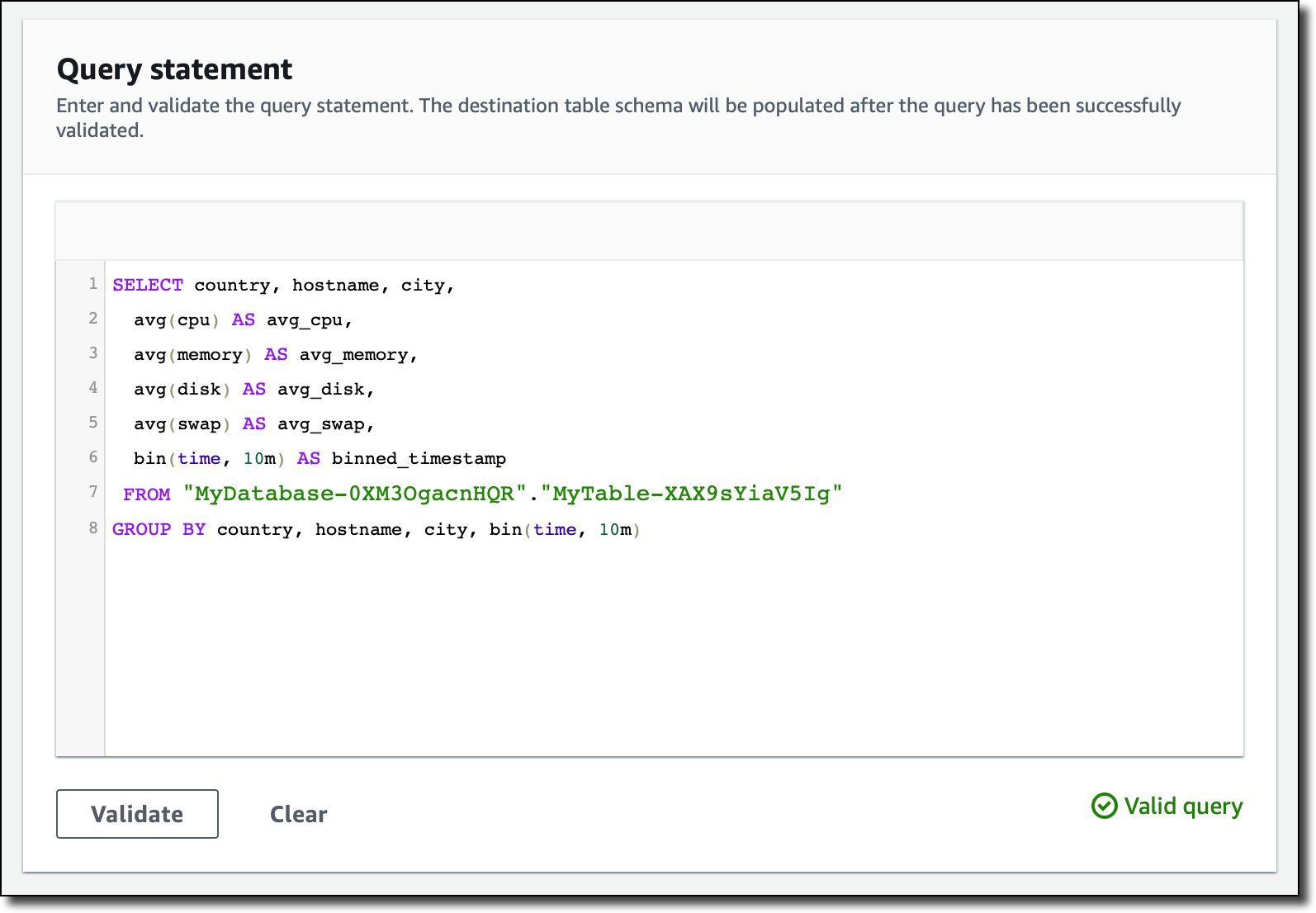The image size is (1316, 913).
Task: Click the Clear button
Action: pos(298,814)
